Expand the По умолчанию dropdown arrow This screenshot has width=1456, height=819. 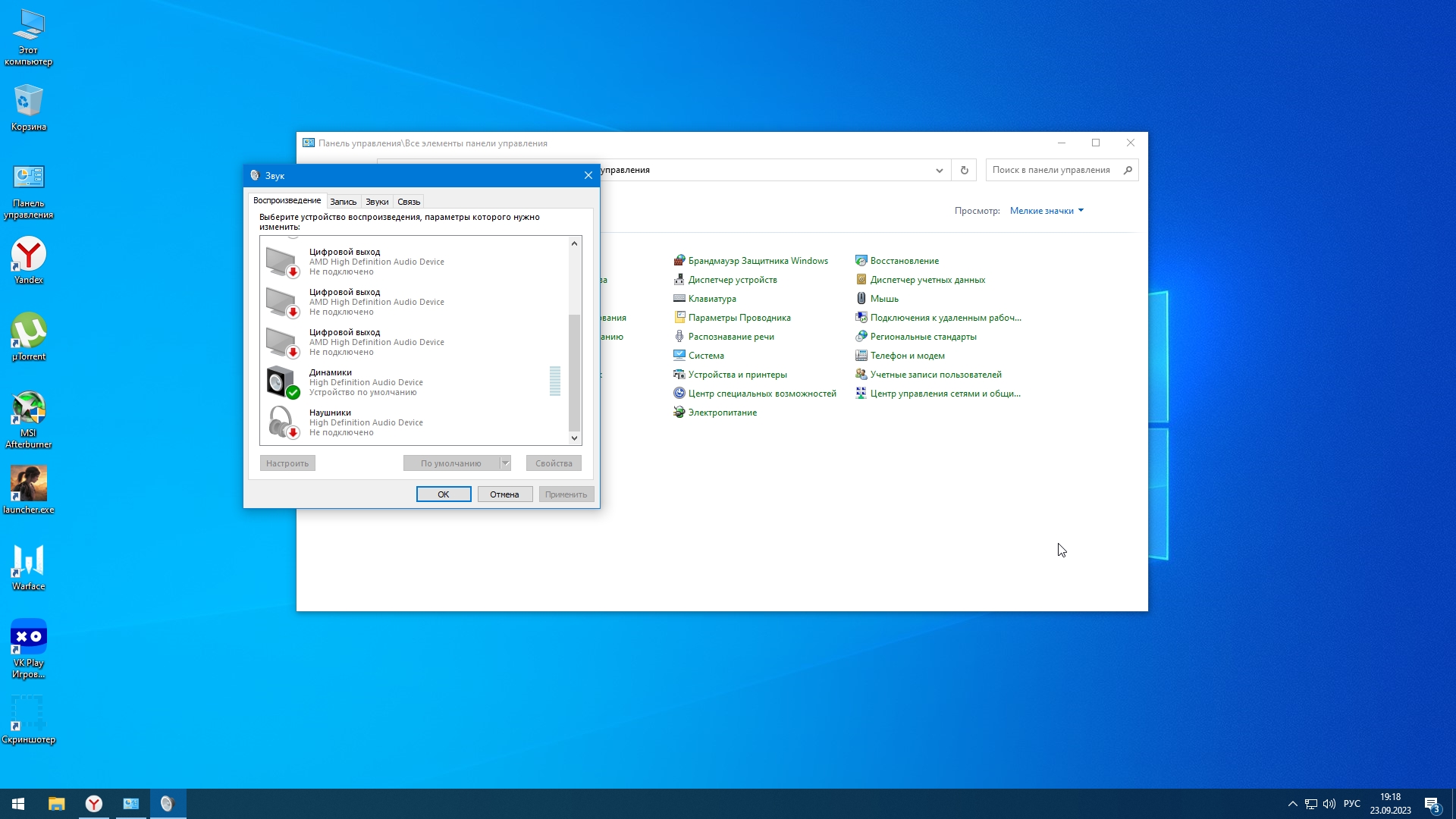[x=506, y=463]
